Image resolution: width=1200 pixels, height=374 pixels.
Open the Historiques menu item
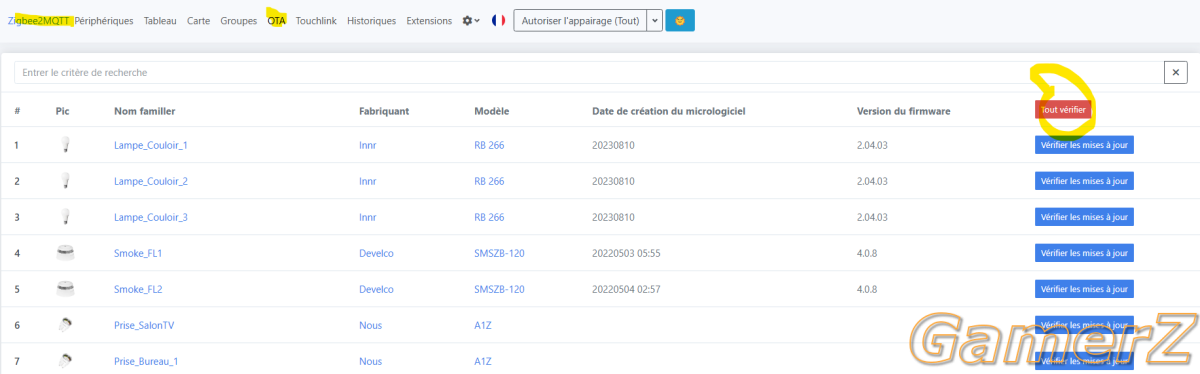(371, 20)
